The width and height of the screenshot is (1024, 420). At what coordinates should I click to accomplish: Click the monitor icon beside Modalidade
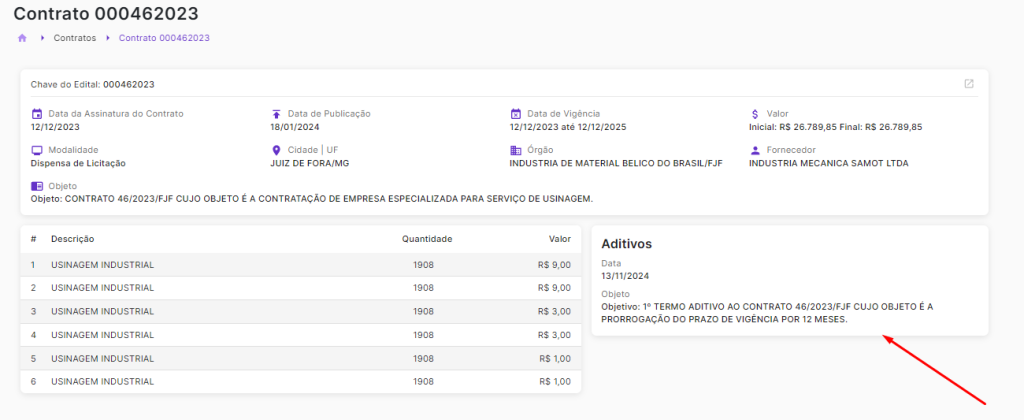point(37,150)
